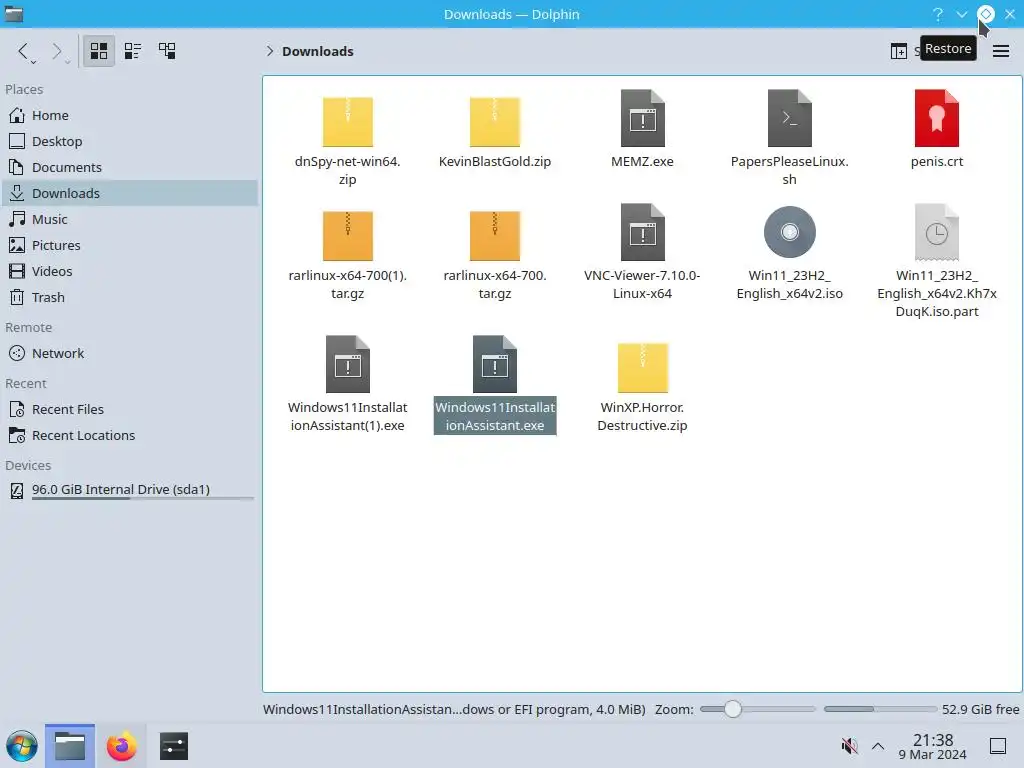
Task: Switch to Compact view mode
Action: coord(133,51)
